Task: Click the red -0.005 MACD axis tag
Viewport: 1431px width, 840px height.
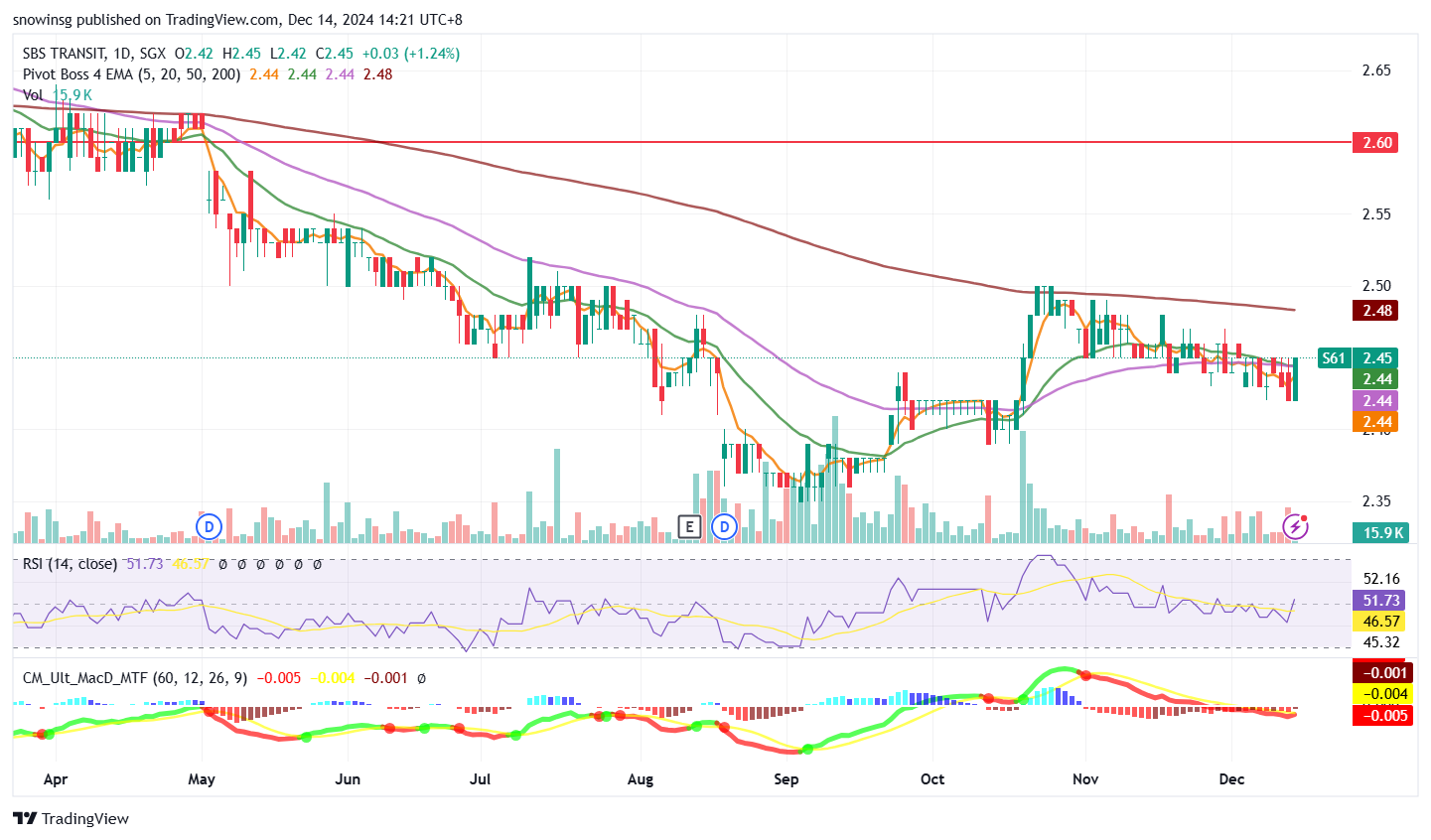Action: (x=1382, y=715)
